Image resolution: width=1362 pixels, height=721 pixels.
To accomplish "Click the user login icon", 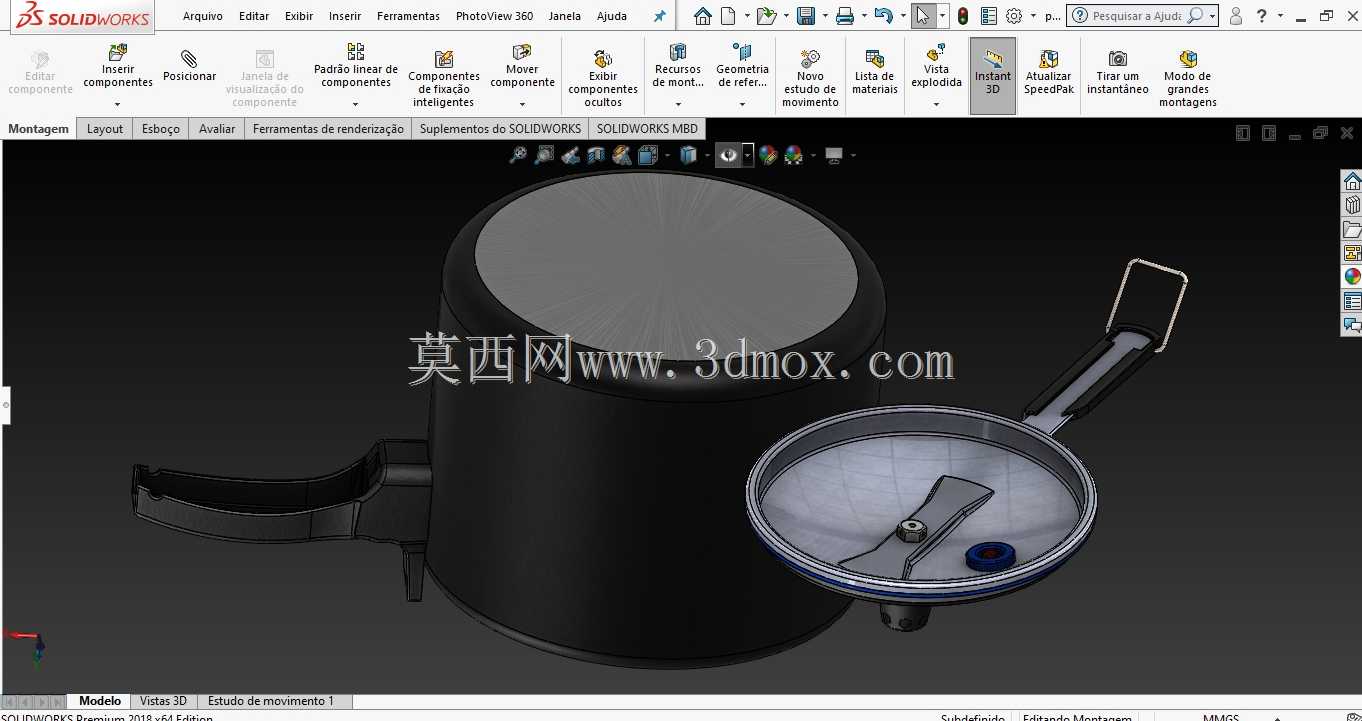I will [x=1236, y=16].
